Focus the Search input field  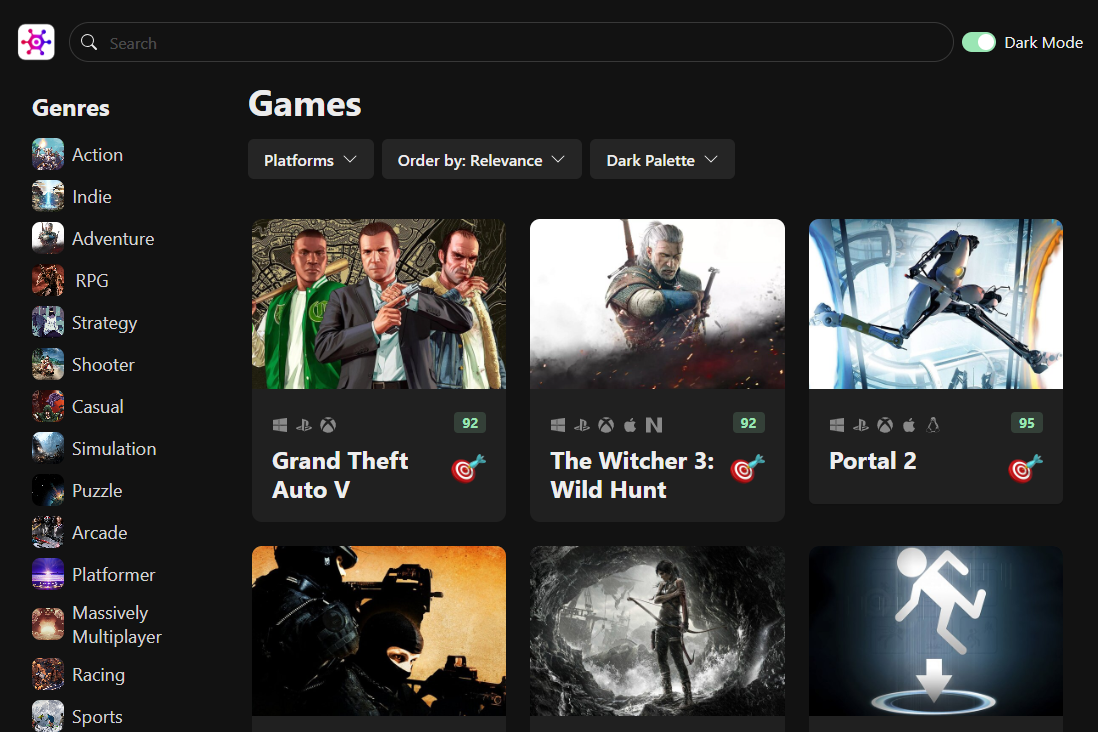(511, 43)
